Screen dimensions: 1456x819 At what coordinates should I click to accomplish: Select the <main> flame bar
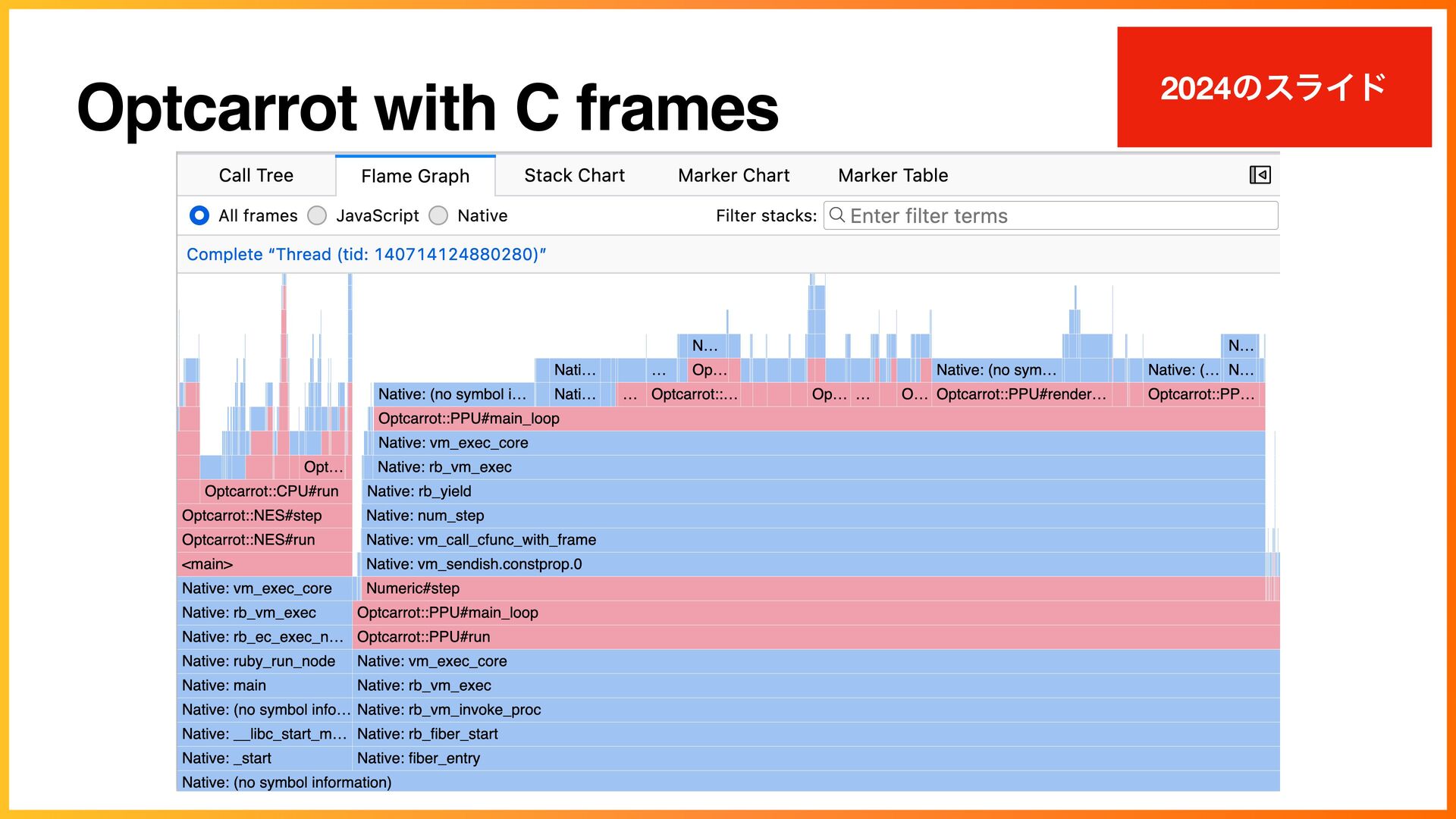pyautogui.click(x=265, y=564)
